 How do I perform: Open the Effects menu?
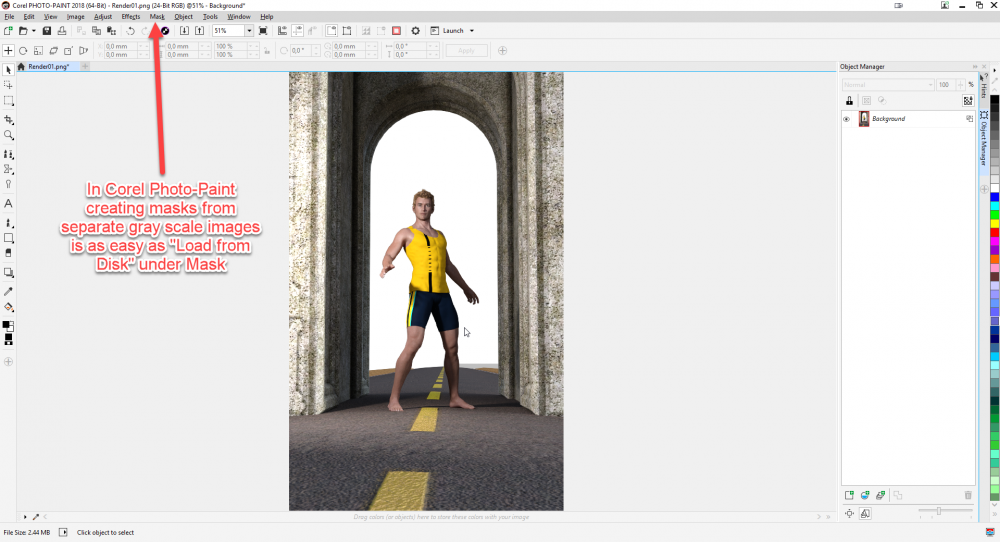pyautogui.click(x=131, y=17)
